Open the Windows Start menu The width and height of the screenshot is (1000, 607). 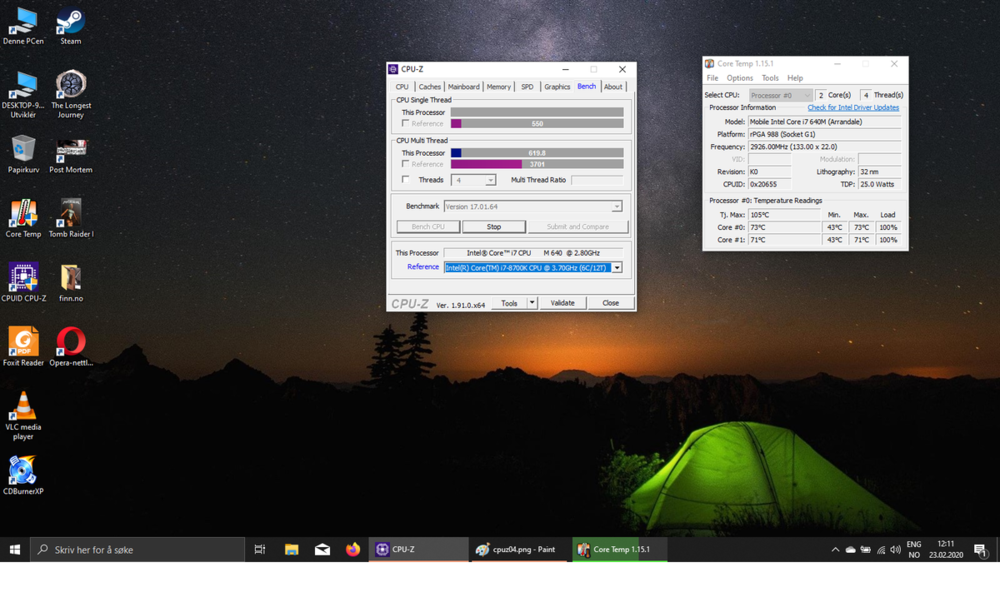click(15, 549)
